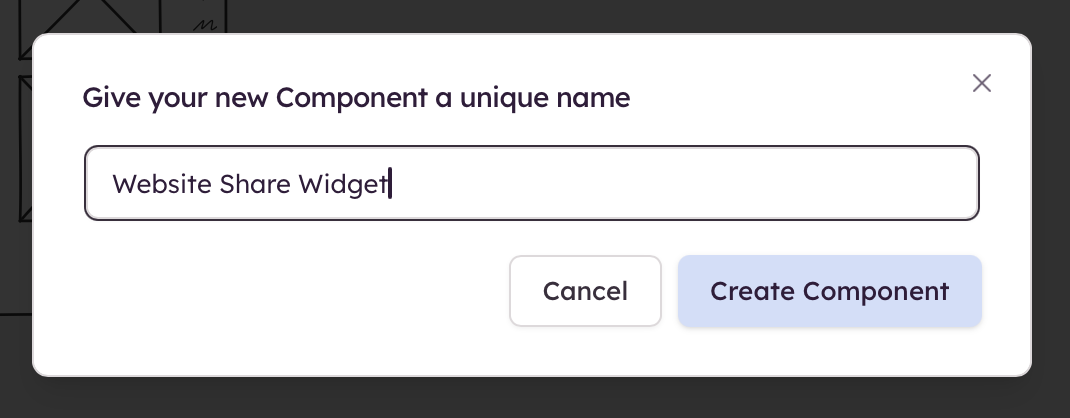The width and height of the screenshot is (1070, 418).
Task: Click the Cancel button
Action: pos(585,291)
